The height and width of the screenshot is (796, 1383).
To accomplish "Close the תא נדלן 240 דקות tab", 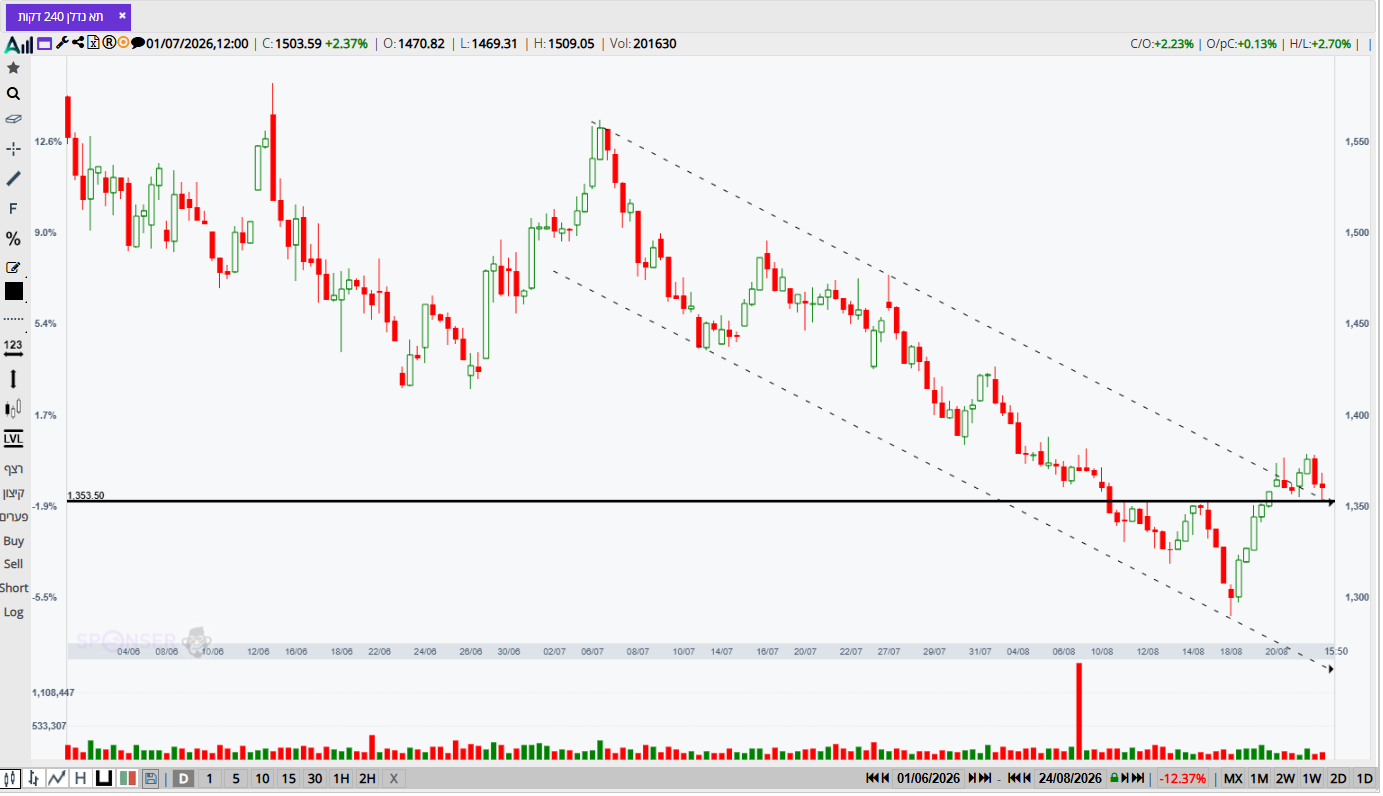I will [x=122, y=16].
